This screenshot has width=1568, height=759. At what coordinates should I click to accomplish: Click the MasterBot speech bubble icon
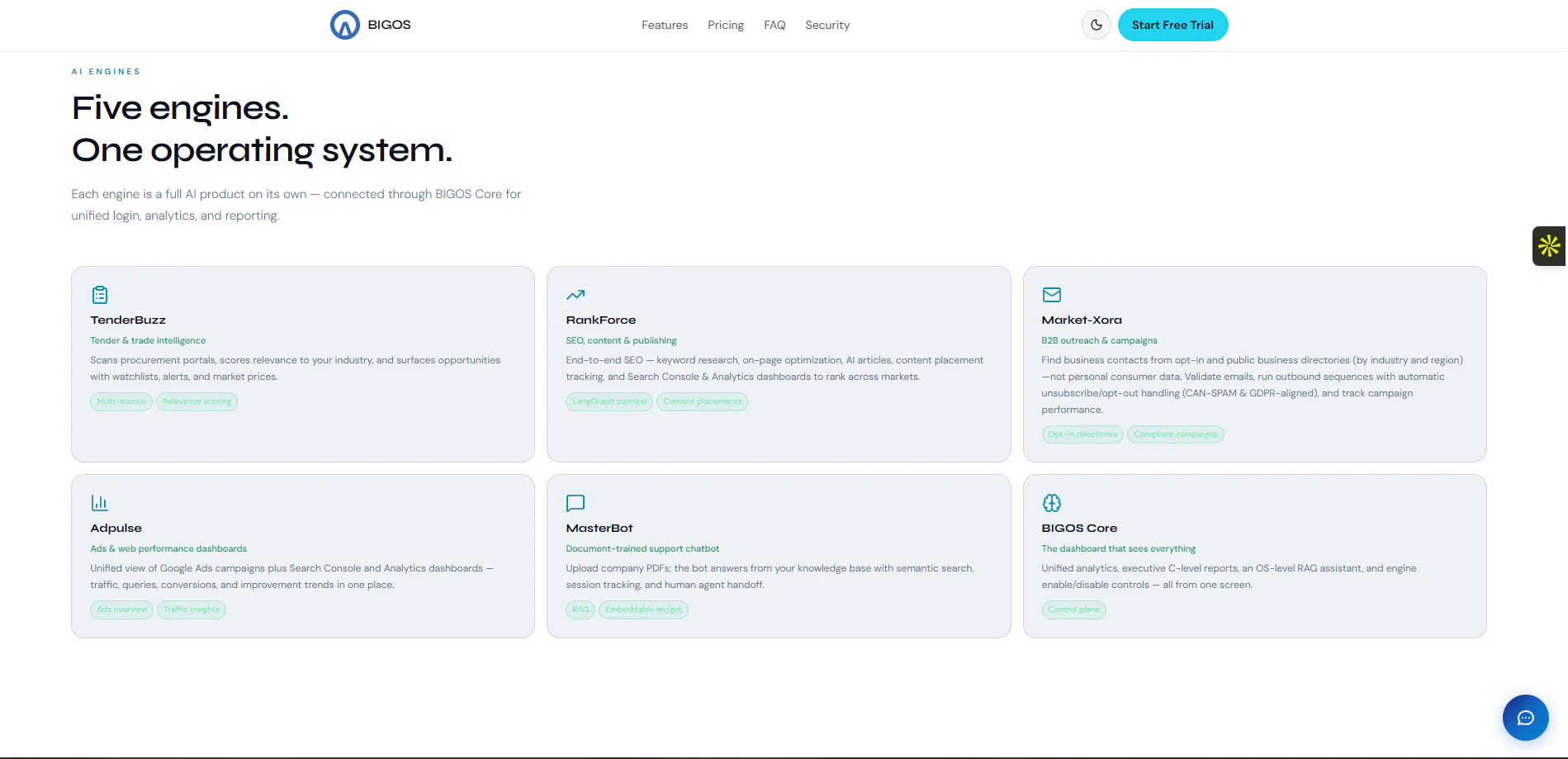576,503
